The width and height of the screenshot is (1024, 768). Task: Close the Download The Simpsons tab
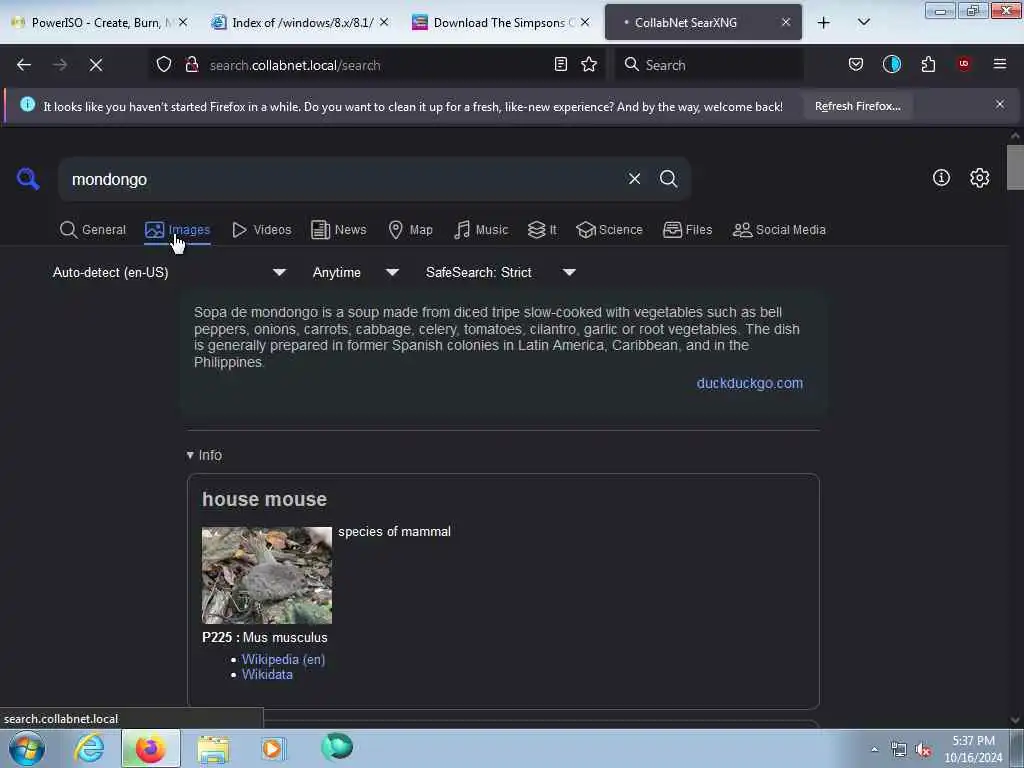coord(585,22)
